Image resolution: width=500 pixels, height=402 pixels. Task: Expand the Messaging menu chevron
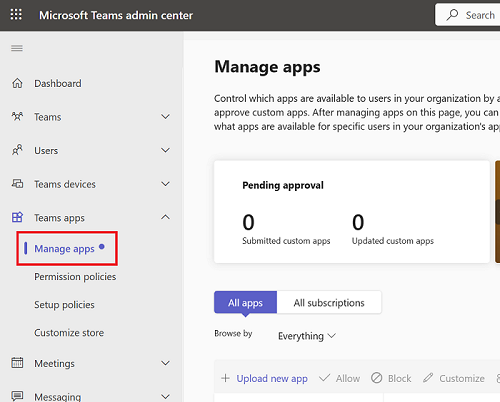point(165,397)
